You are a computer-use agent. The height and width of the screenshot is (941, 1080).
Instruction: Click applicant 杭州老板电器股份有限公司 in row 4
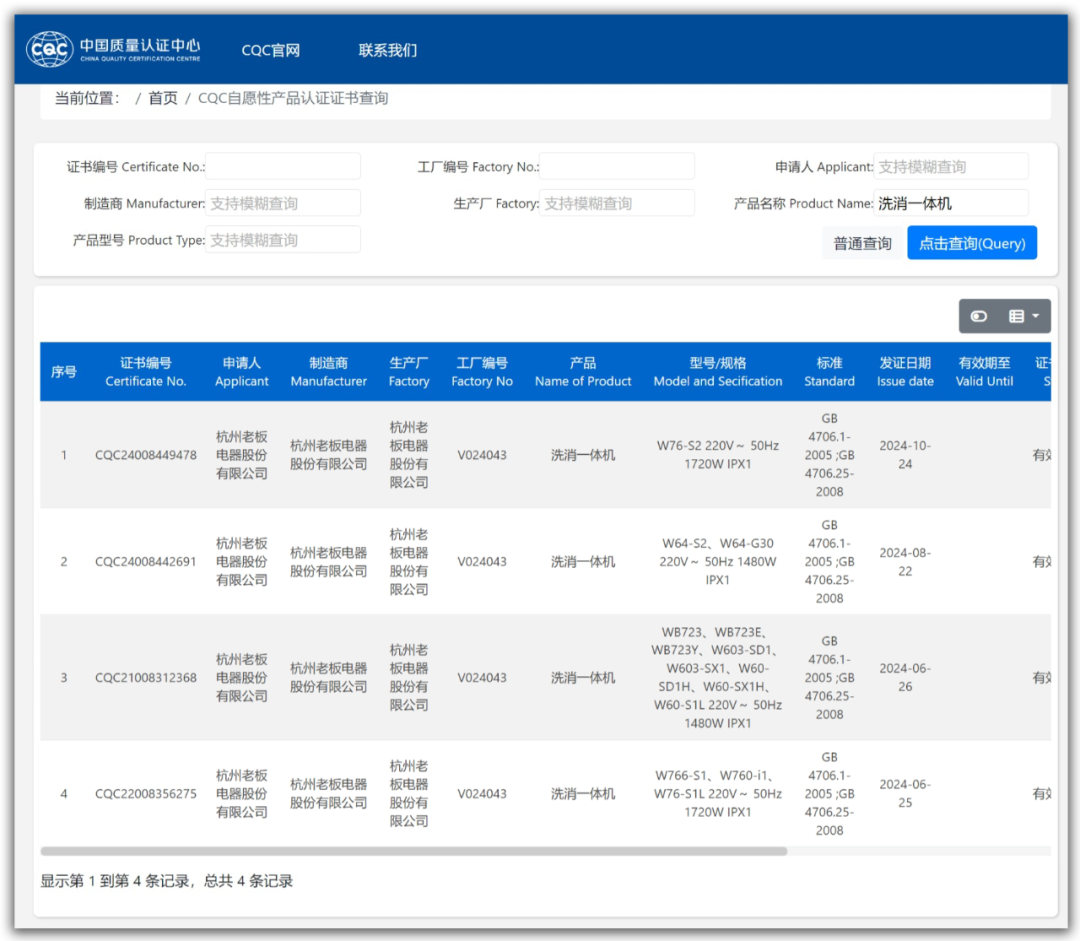click(x=242, y=794)
